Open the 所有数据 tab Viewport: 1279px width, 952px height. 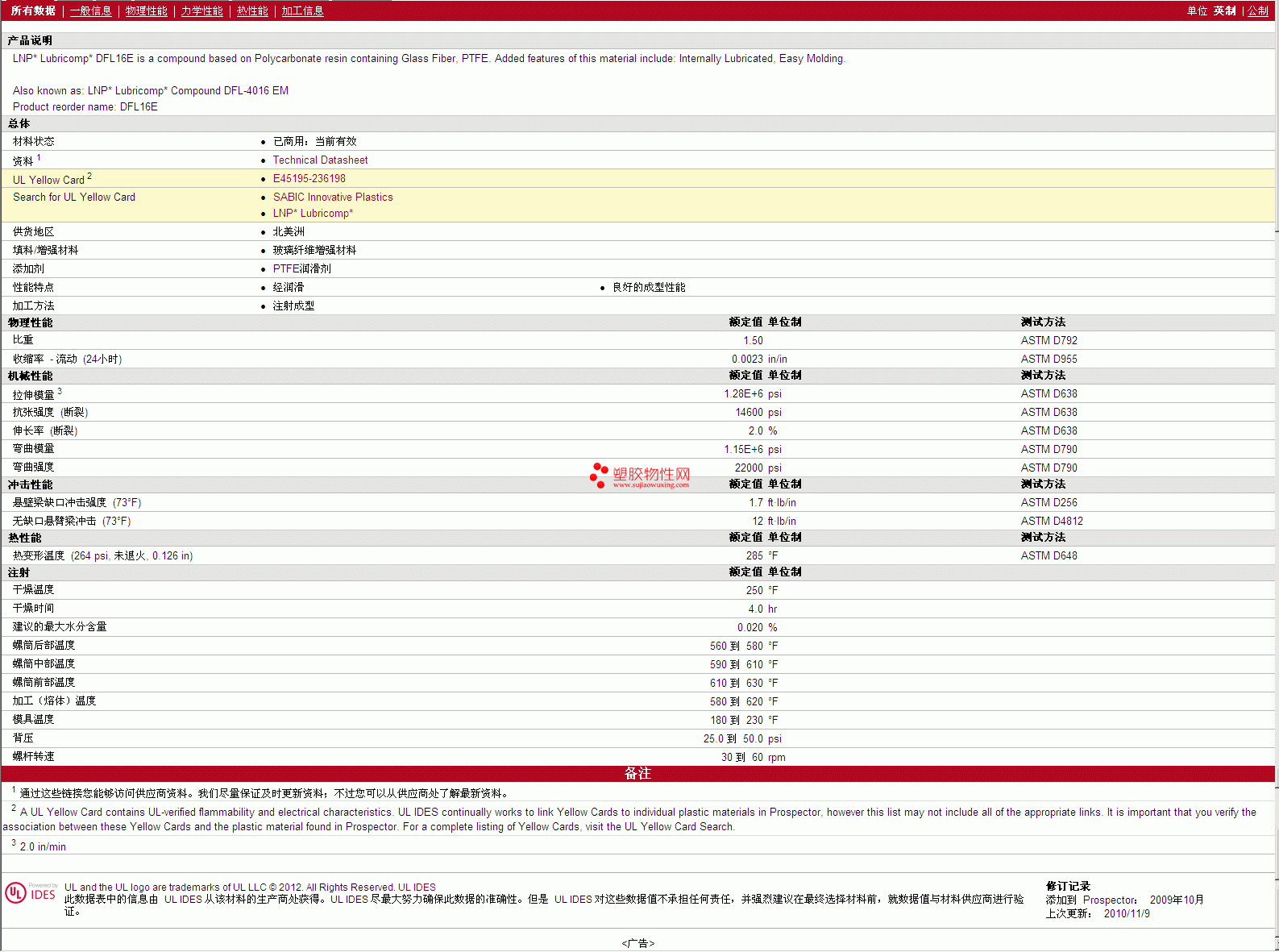tap(33, 10)
